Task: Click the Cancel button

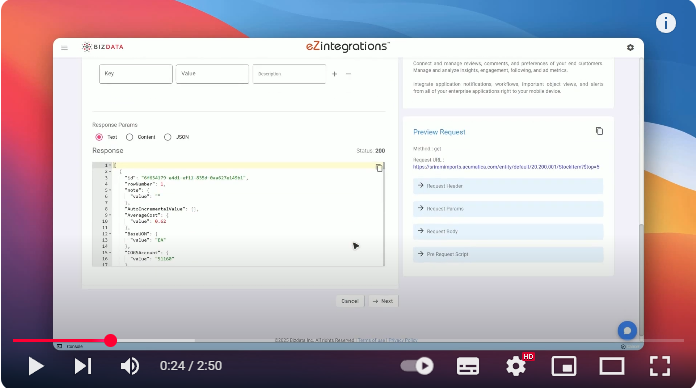Action: point(350,301)
